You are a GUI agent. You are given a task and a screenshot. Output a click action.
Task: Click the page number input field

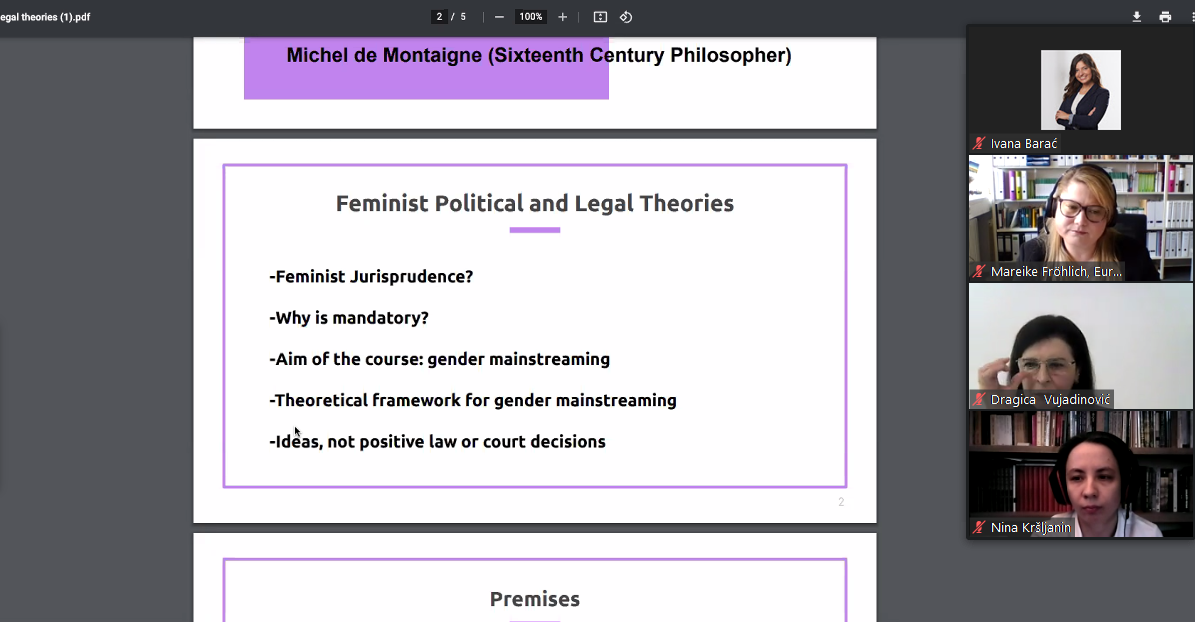pos(439,17)
